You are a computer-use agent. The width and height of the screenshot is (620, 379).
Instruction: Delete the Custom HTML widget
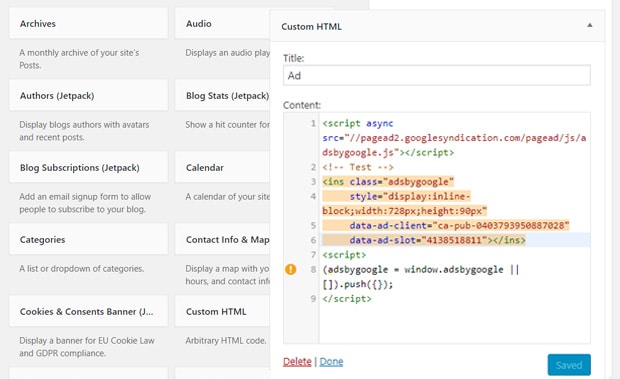click(297, 362)
